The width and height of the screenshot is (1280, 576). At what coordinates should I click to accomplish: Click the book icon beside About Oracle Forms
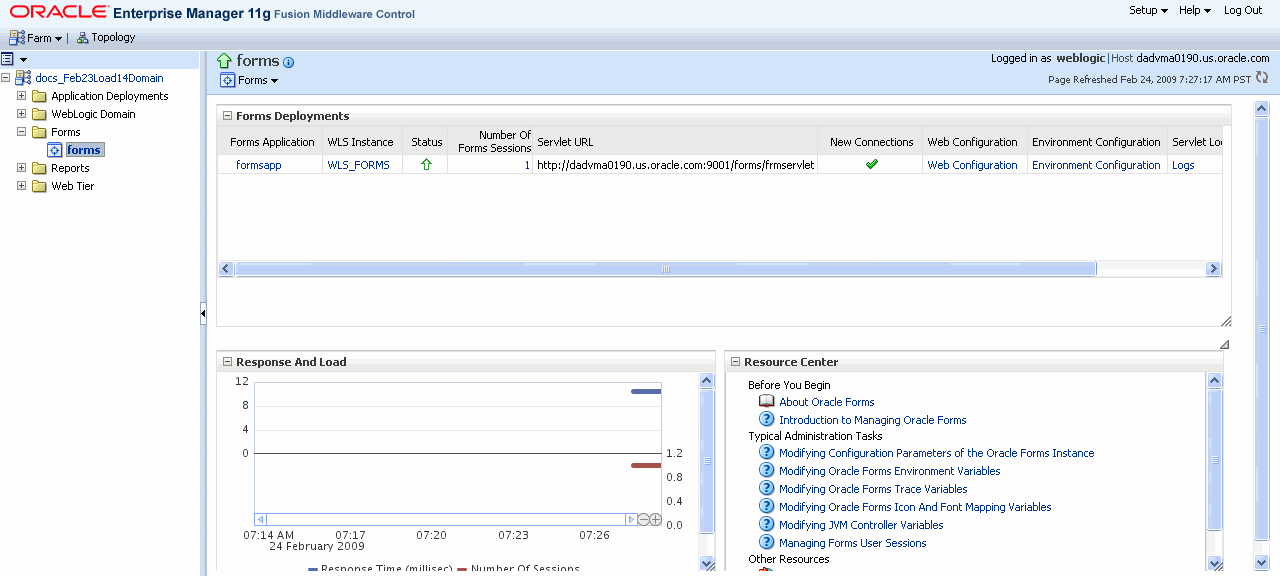tap(767, 401)
